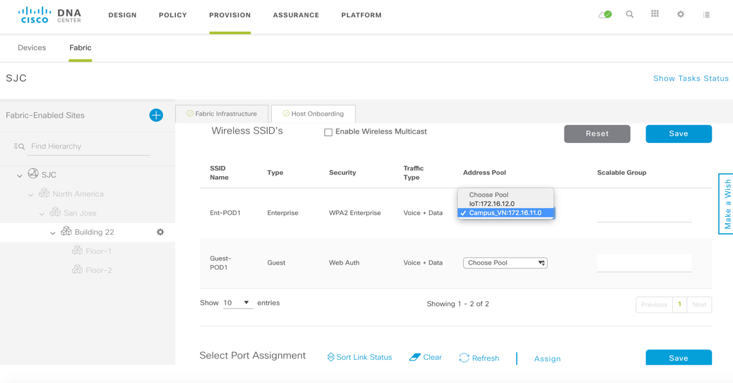Add a fabric-enabled site with plus icon

click(x=156, y=115)
